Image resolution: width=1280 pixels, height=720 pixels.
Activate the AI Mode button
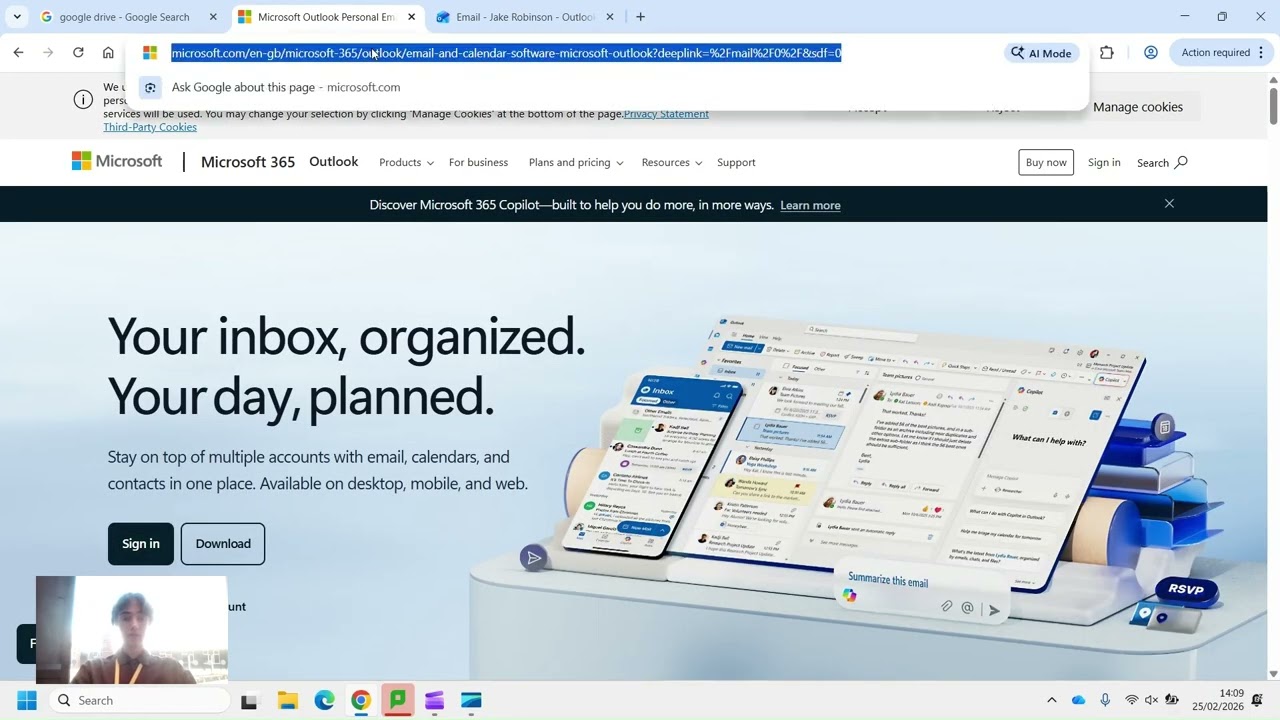1041,53
